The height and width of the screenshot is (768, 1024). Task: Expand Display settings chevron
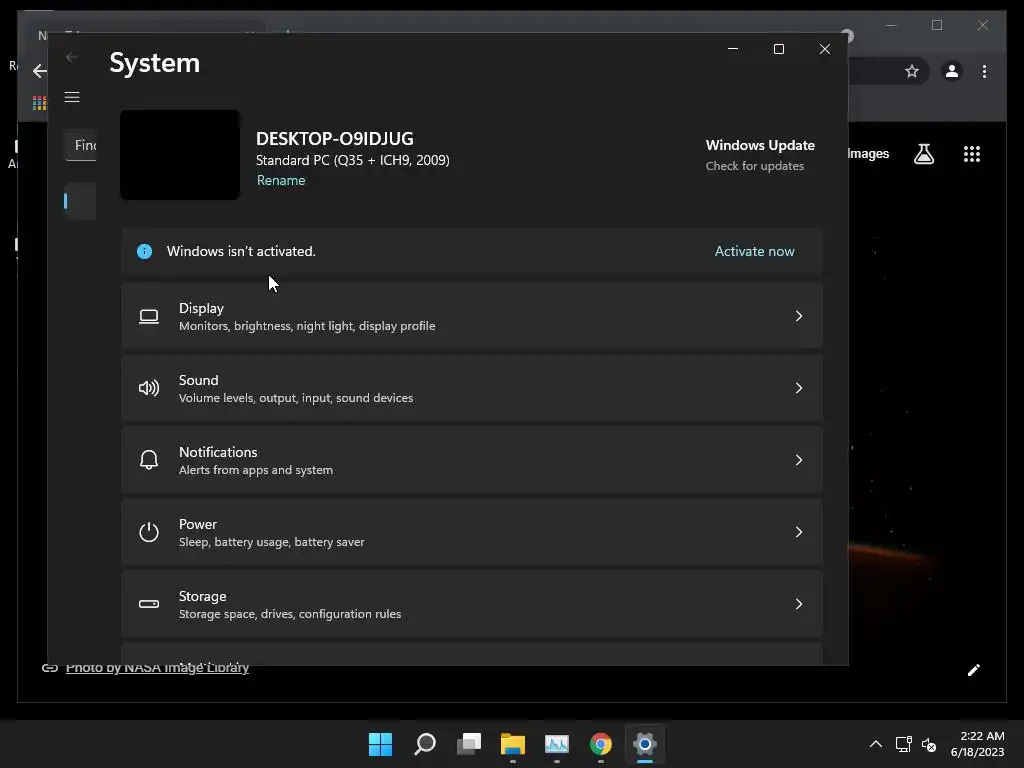click(799, 316)
